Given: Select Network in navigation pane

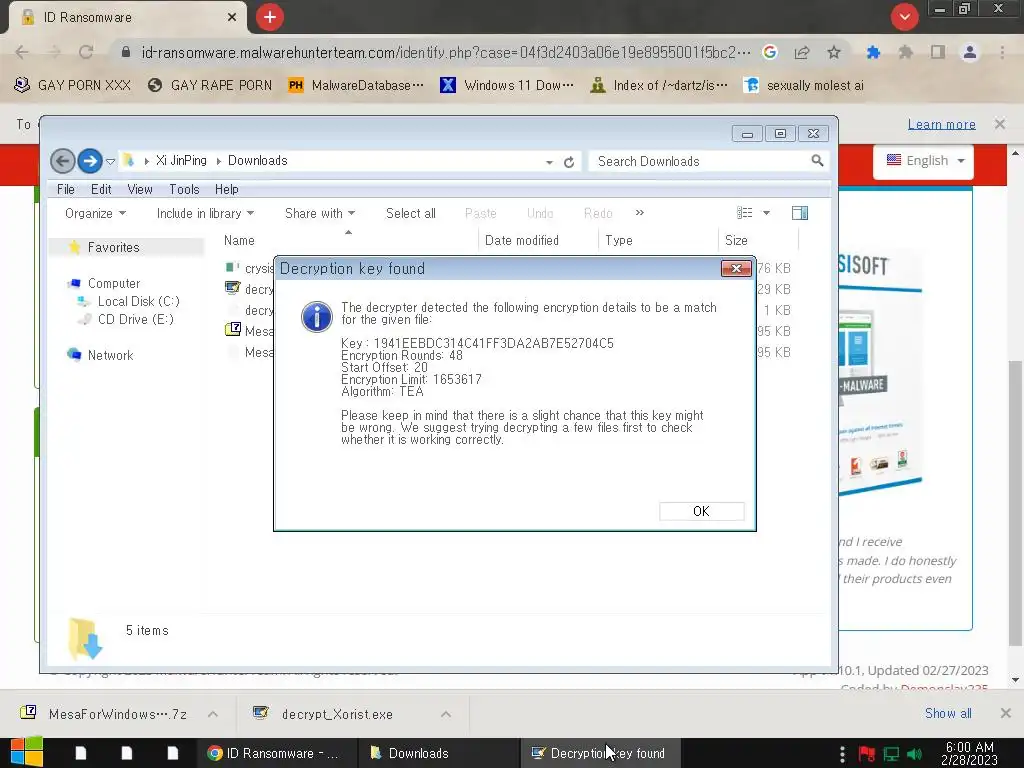Looking at the screenshot, I should [110, 355].
